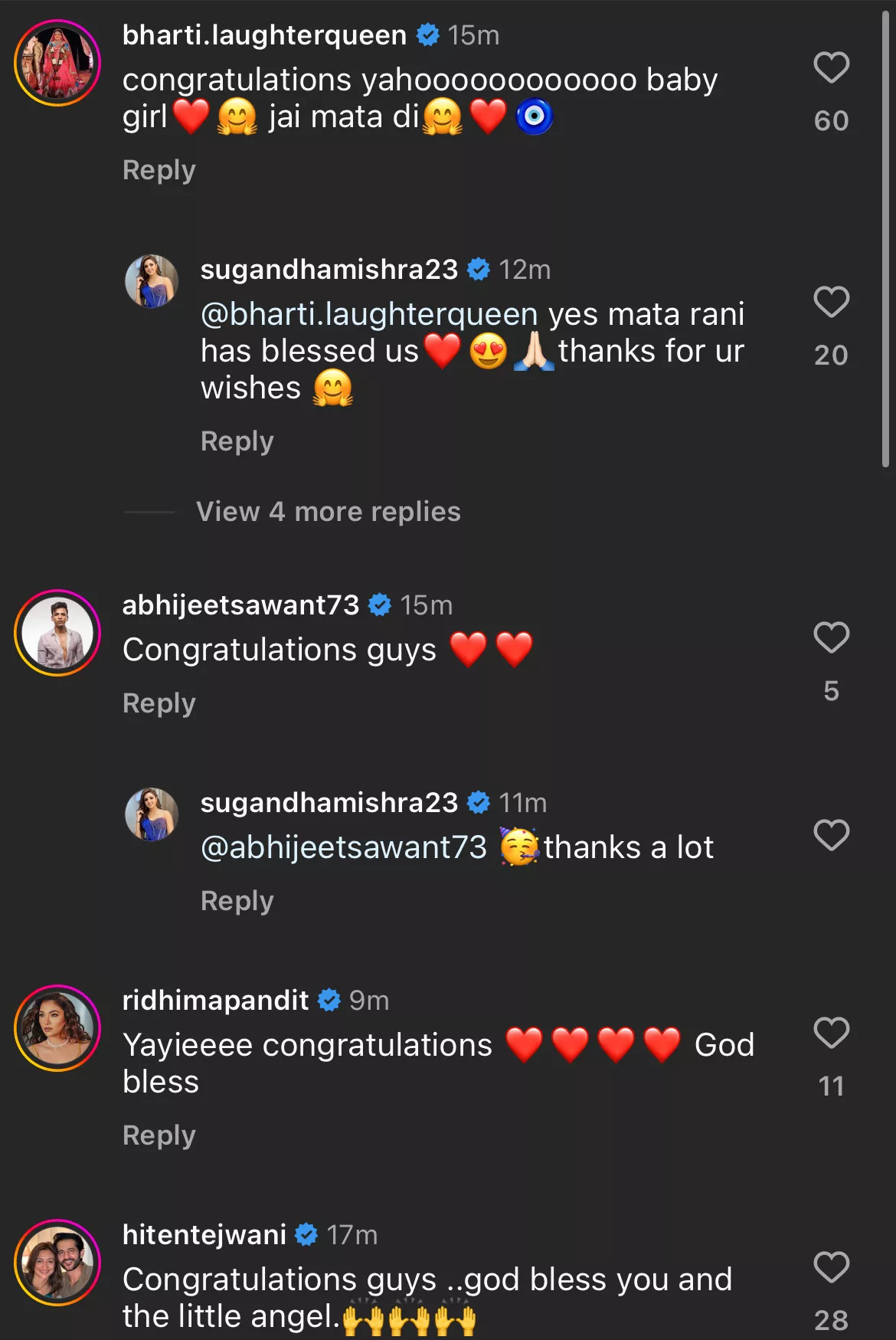This screenshot has height=1340, width=896.
Task: Tap heart on sugandhamishra23's thanks a lot reply
Action: pos(831,835)
